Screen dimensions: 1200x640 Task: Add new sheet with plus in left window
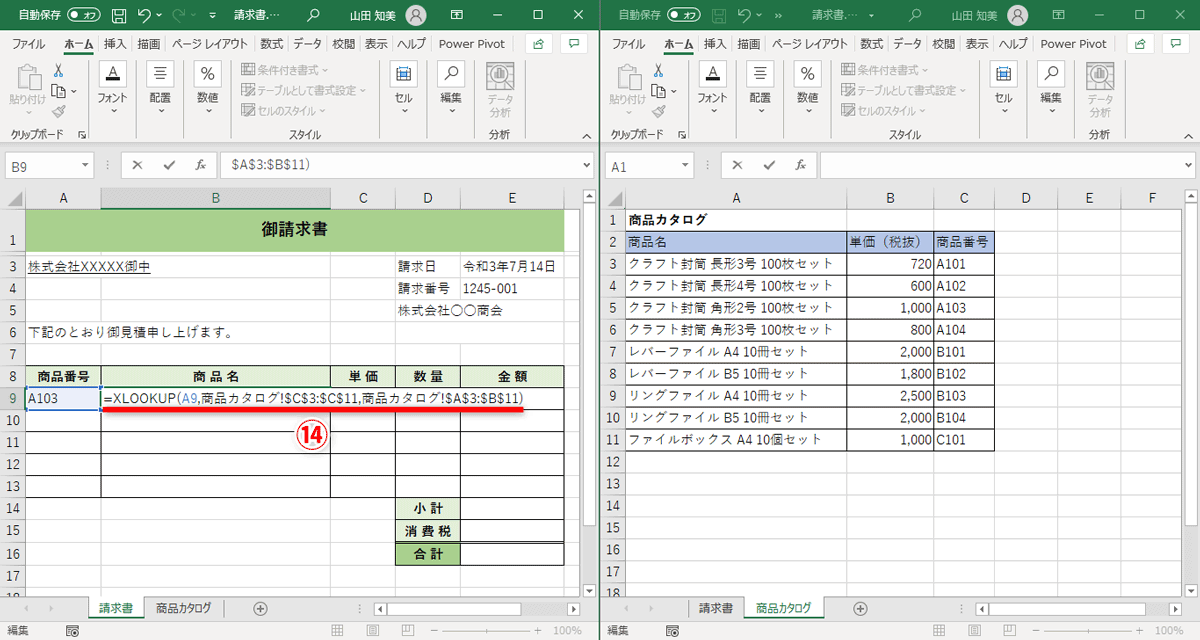(x=260, y=608)
